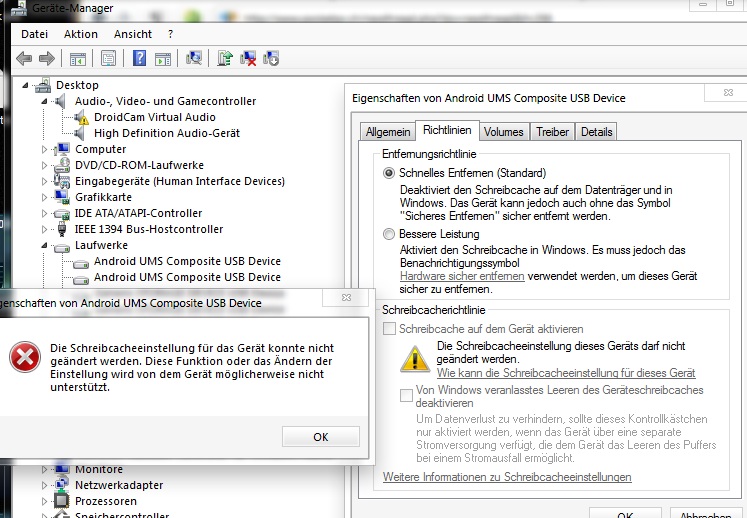Screen dimensions: 747x518
Task: Open the Datei menu
Action: pyautogui.click(x=34, y=34)
